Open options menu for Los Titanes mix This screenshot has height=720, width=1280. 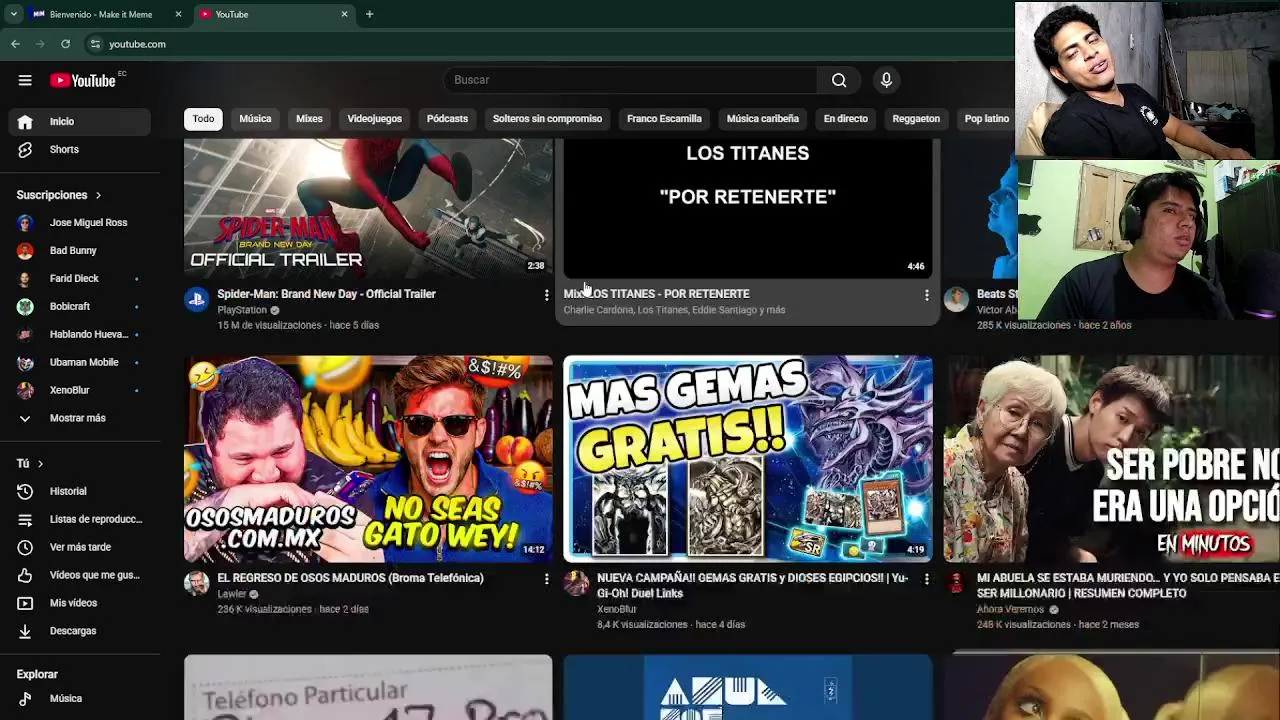click(x=926, y=295)
